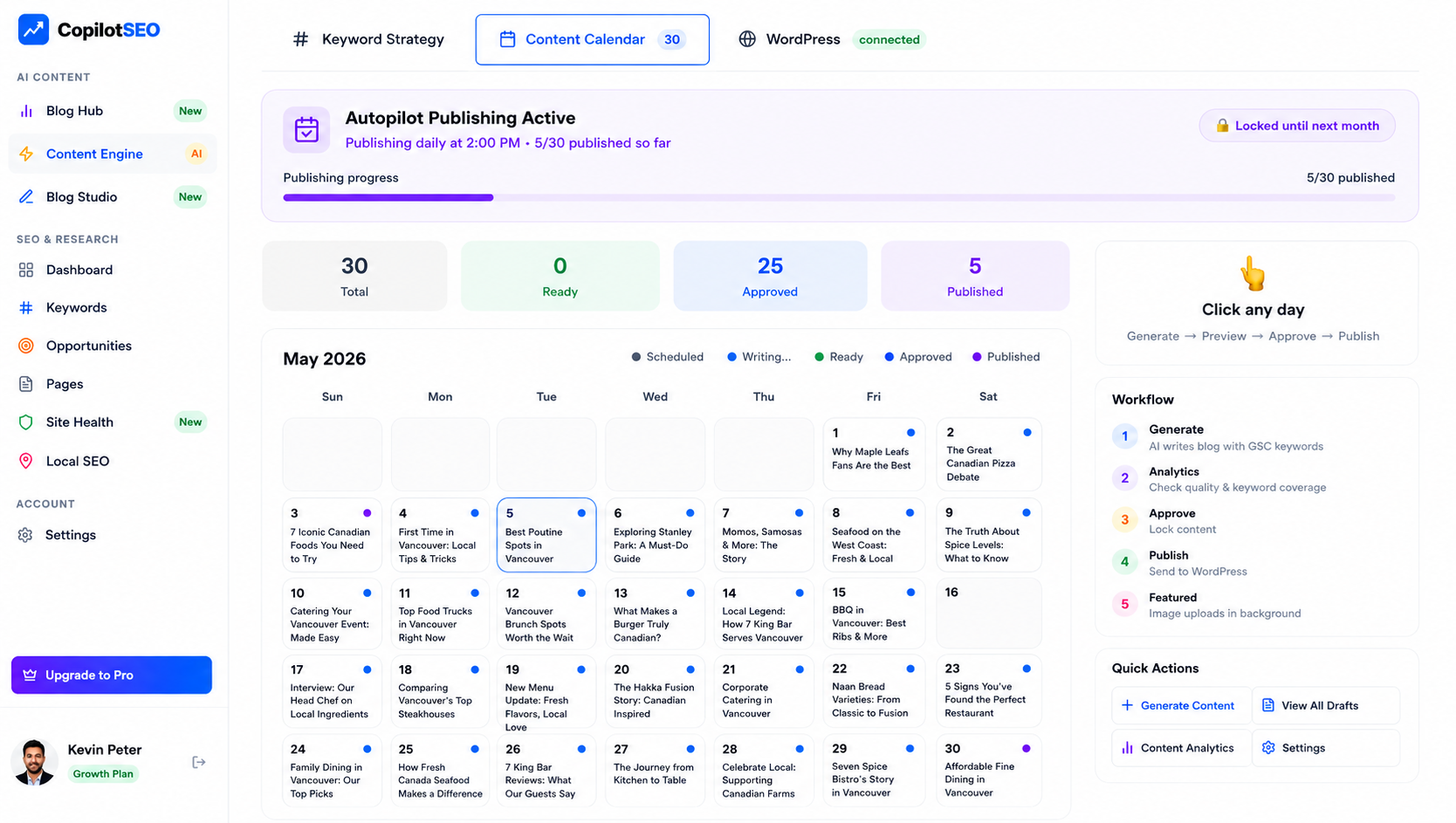
Task: Open May 1 Why Maple Leafs entry
Action: click(x=873, y=455)
